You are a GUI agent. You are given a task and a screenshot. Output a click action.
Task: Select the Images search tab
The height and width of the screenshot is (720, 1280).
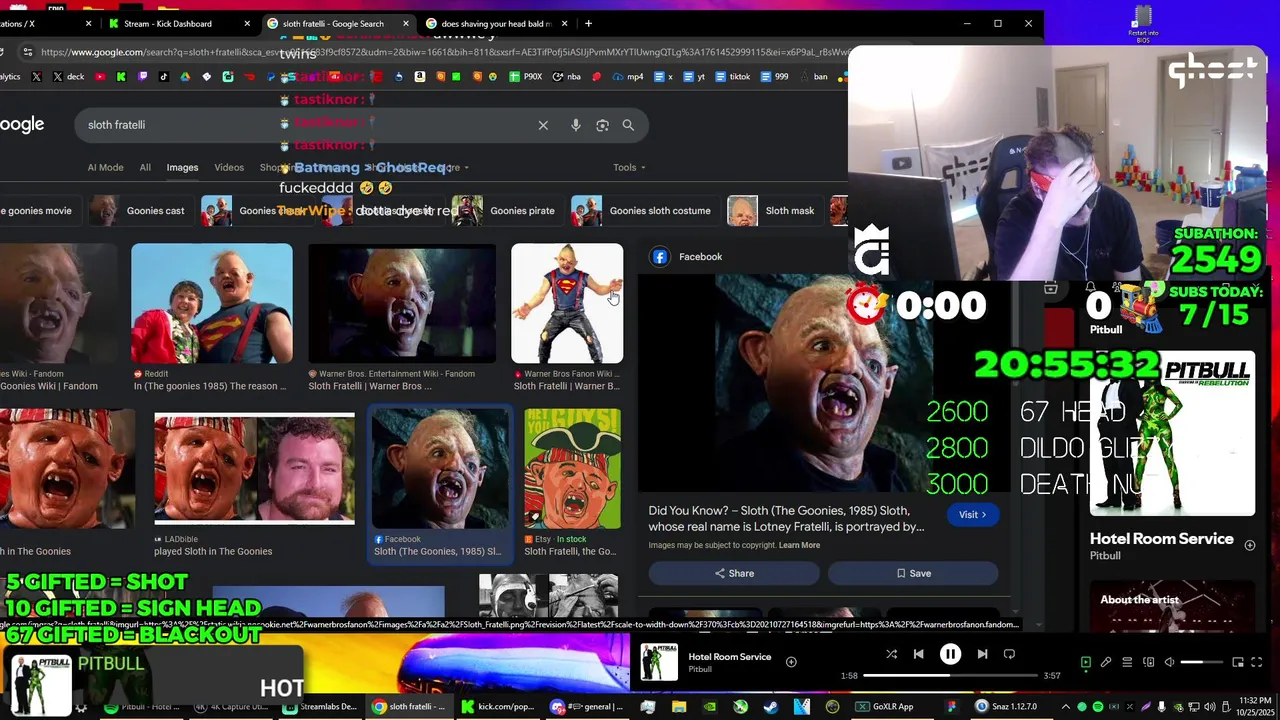click(x=182, y=168)
